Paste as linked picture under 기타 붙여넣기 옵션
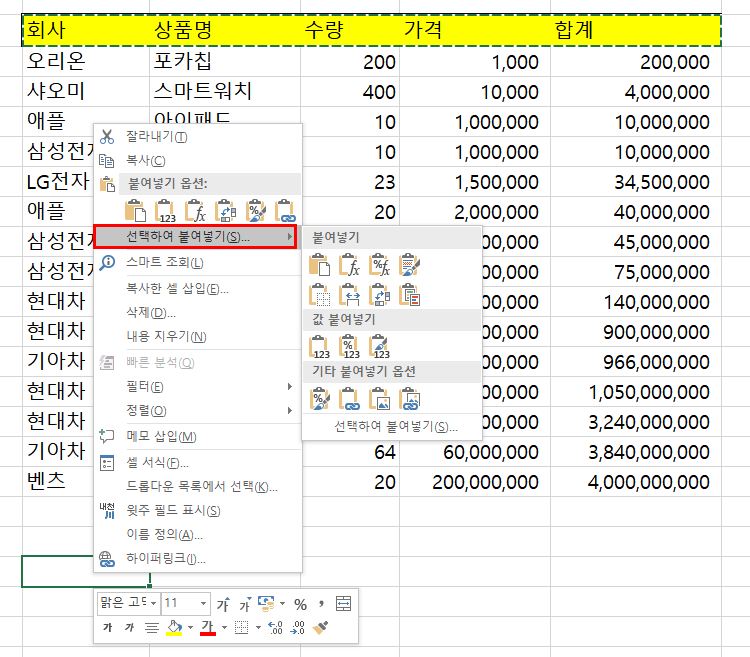 (409, 399)
